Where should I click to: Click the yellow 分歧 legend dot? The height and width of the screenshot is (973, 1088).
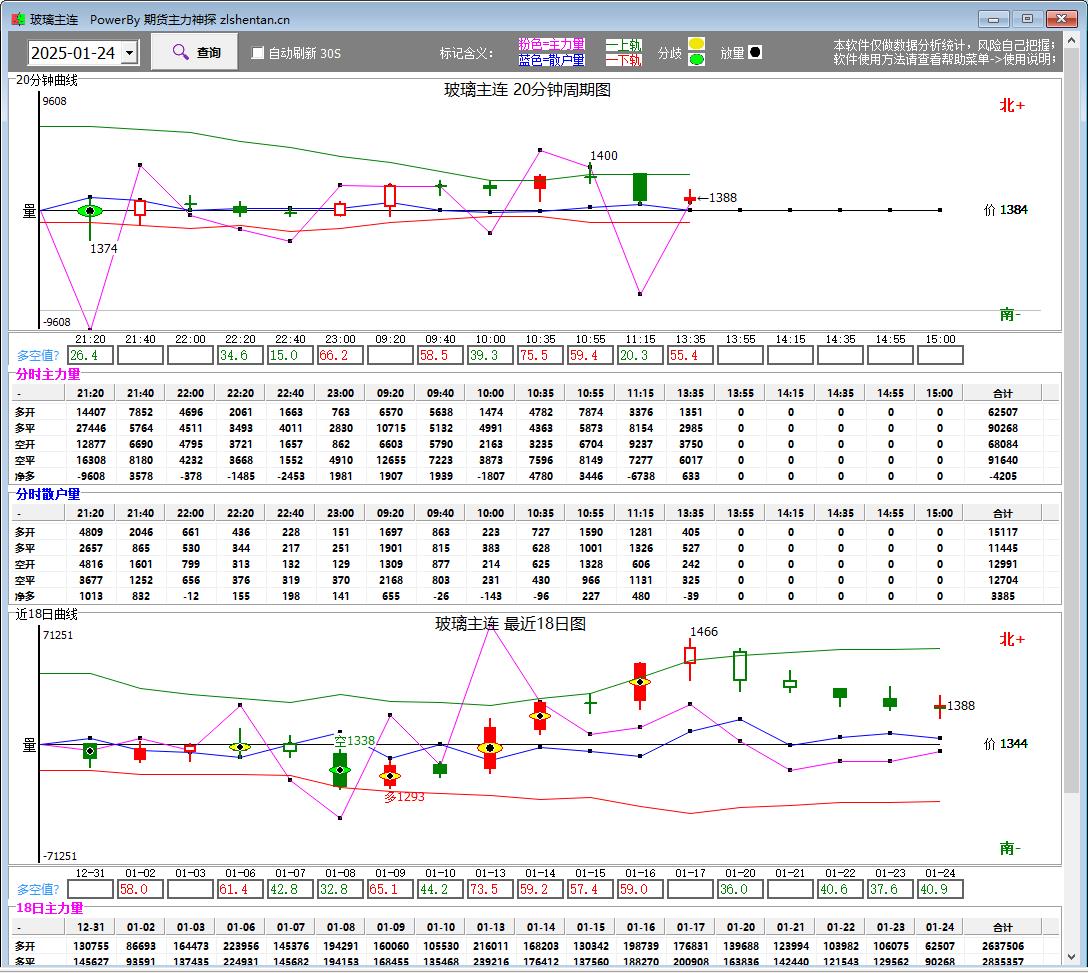(697, 44)
